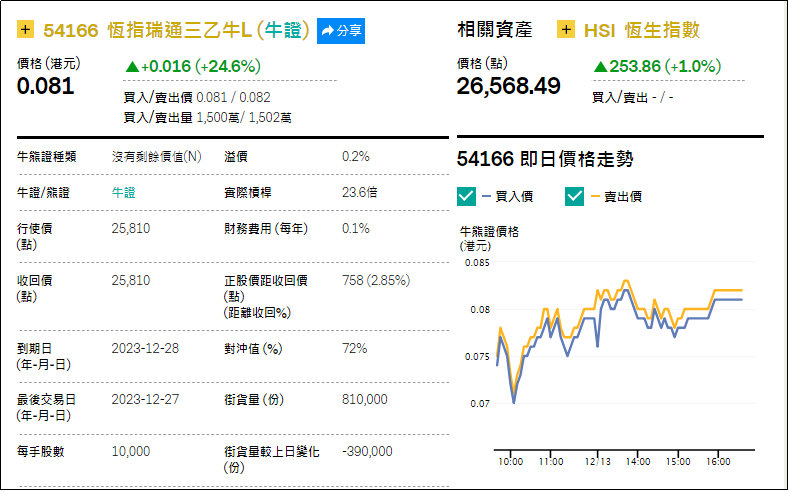
Task: Uncheck the 買入價 checkbox
Action: [466, 196]
